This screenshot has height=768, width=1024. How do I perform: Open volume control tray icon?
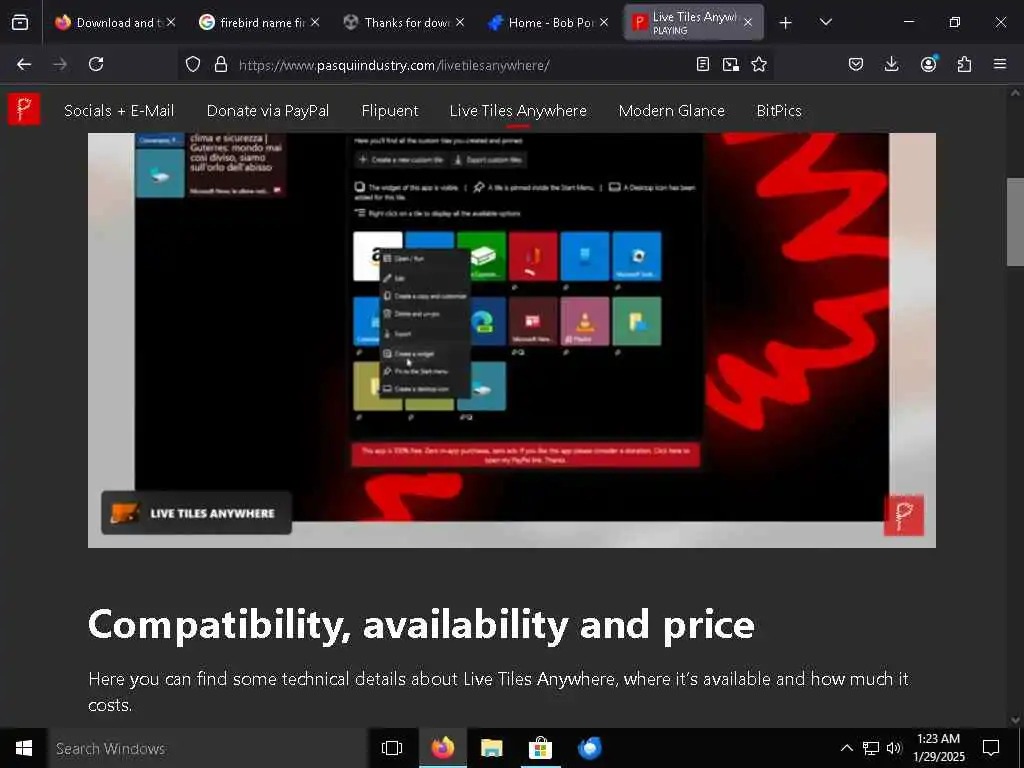[x=894, y=748]
